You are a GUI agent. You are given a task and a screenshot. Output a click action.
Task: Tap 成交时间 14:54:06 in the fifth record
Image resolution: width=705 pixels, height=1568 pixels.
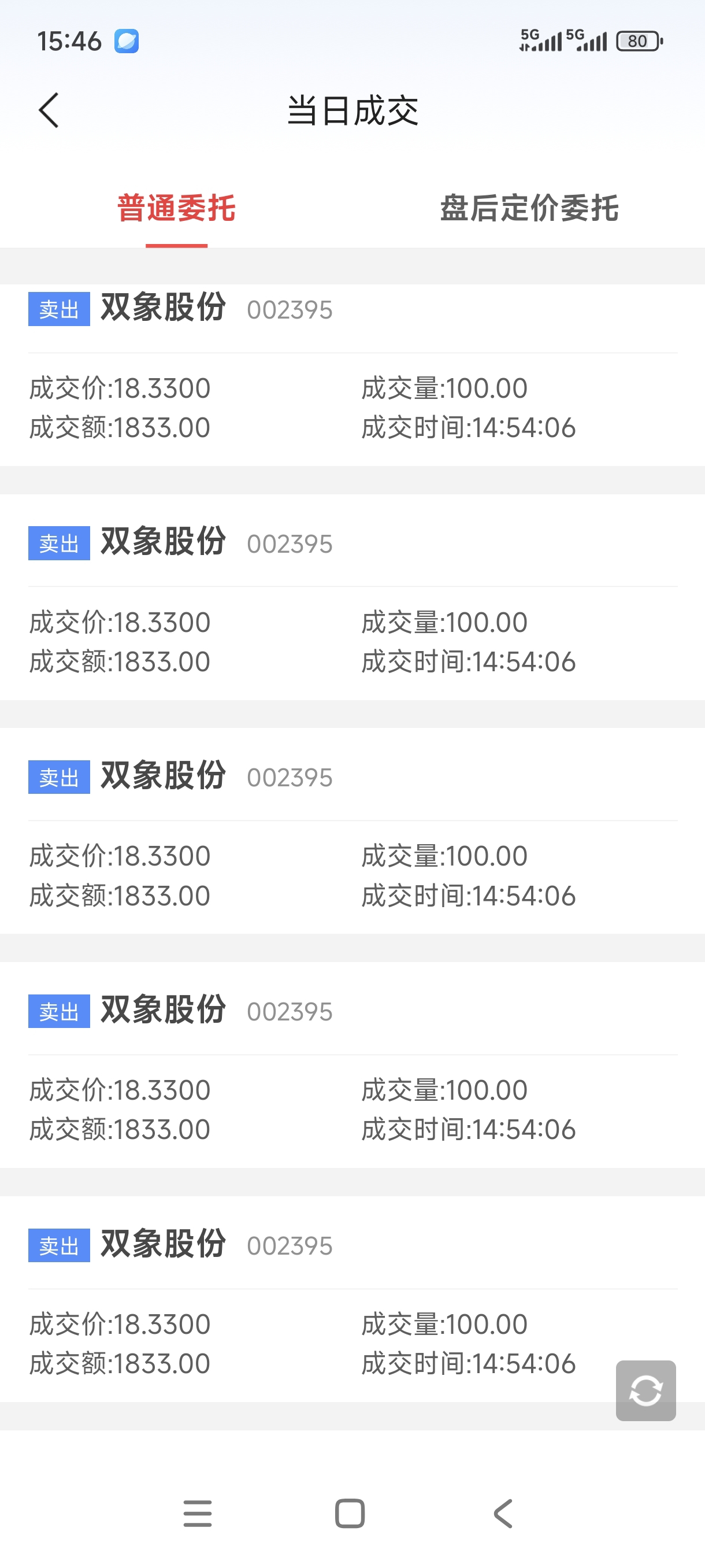(x=469, y=1364)
